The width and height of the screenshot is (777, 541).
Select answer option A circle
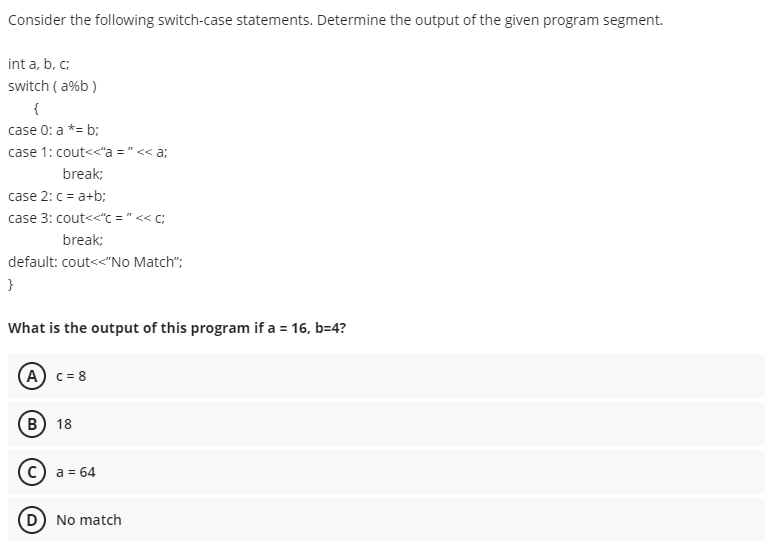coord(32,377)
